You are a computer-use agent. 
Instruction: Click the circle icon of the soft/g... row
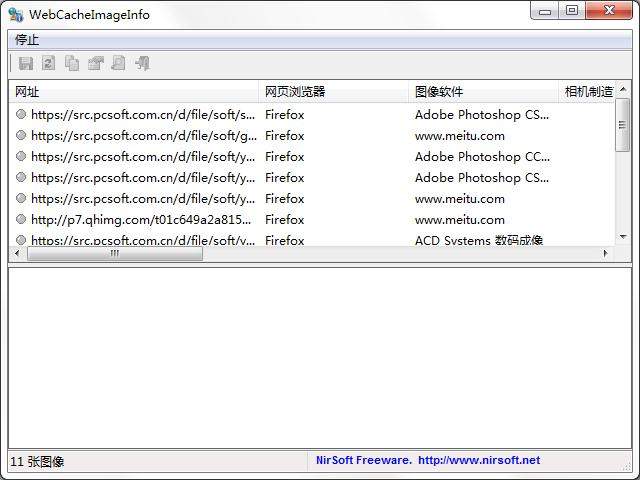21,135
